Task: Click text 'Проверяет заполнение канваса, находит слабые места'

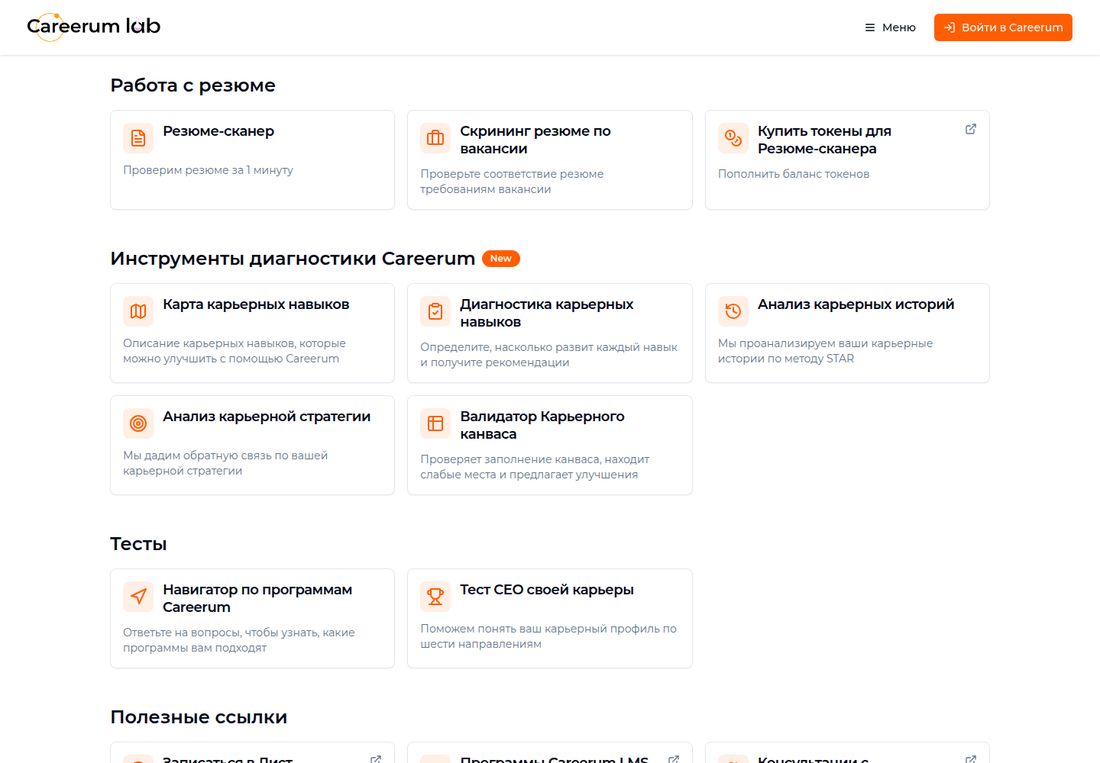Action: (535, 467)
